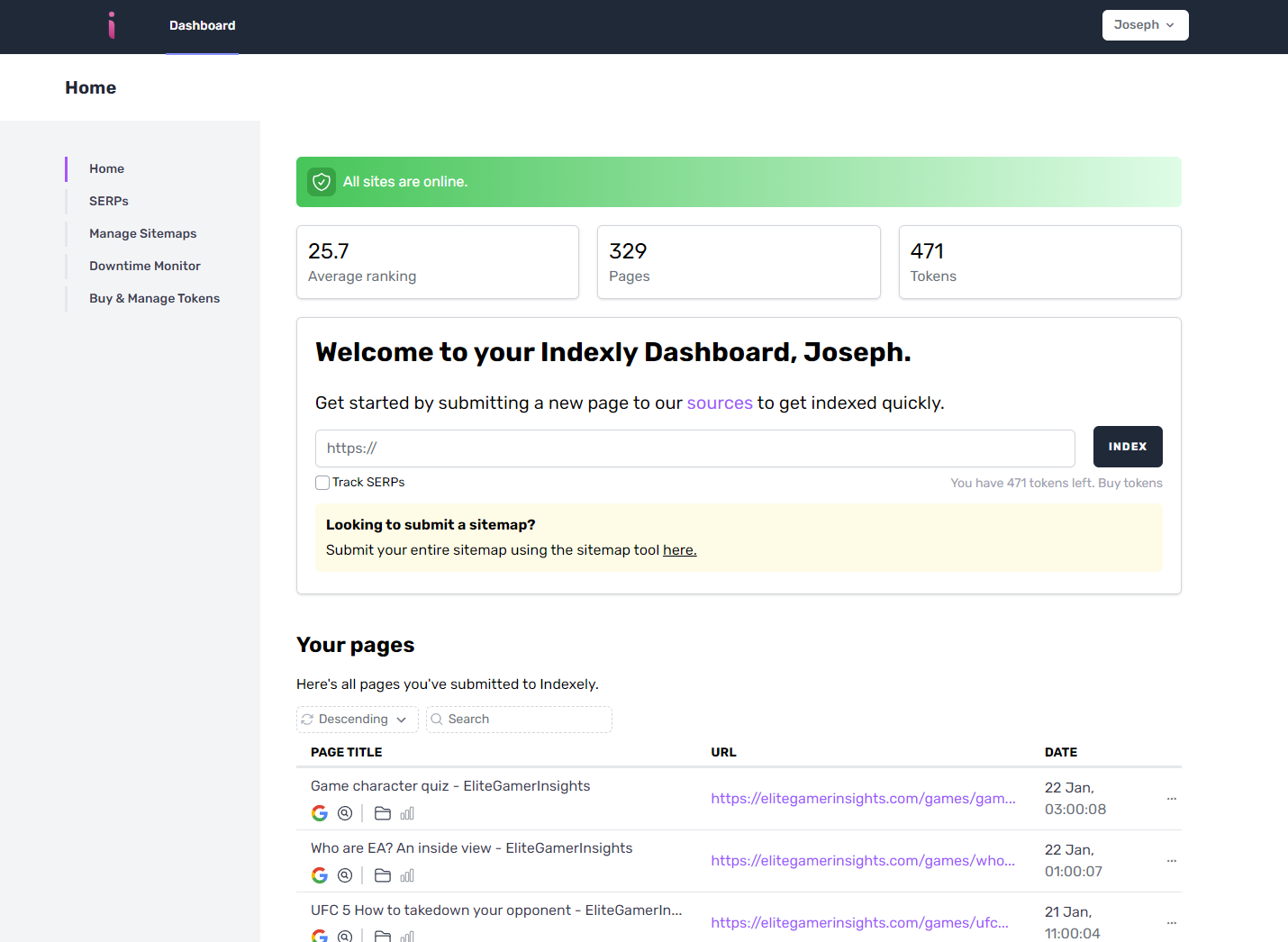This screenshot has width=1288, height=942.
Task: Open folder icon for UFC 5 row
Action: (383, 936)
